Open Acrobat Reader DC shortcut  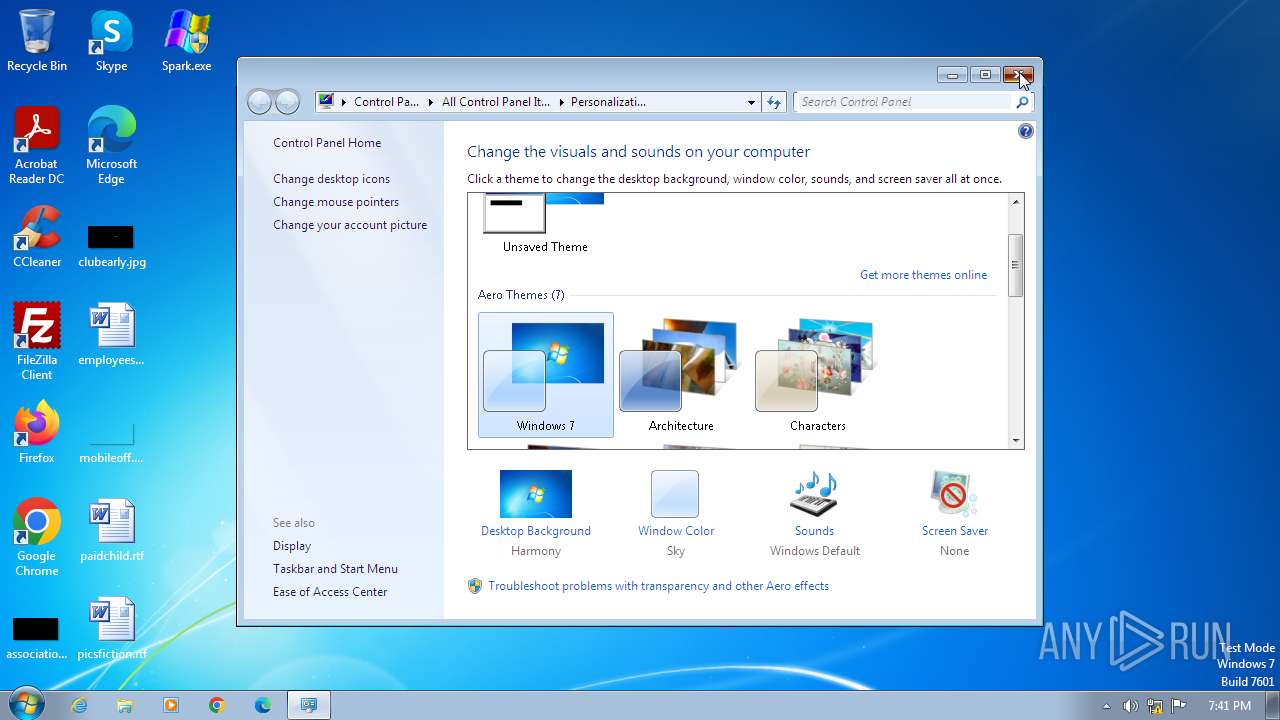pos(37,146)
